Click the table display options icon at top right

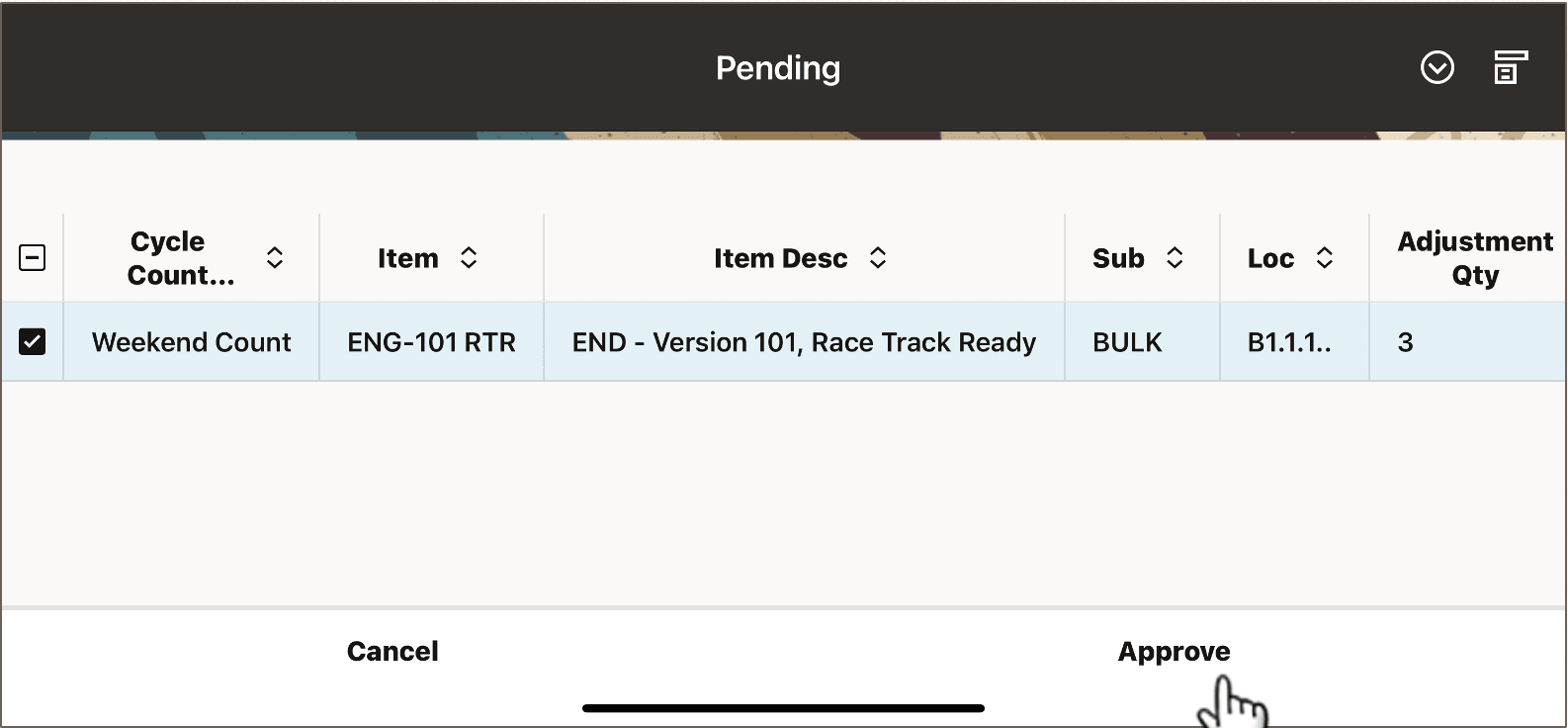tap(1510, 68)
